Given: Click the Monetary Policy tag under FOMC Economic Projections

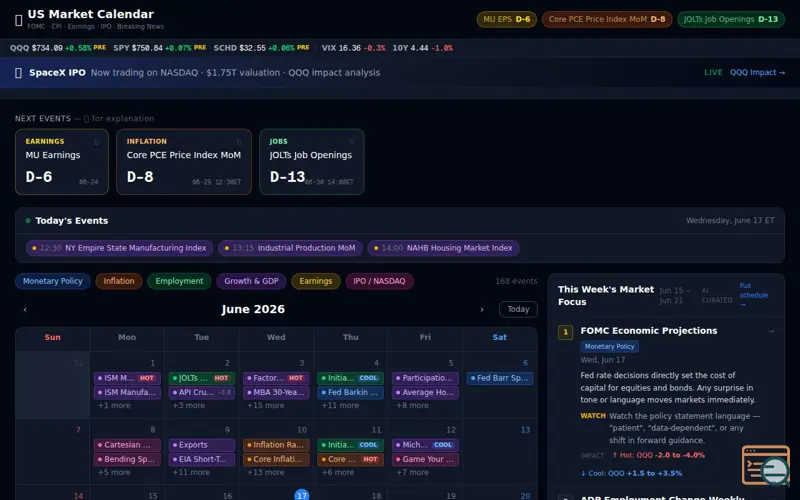Looking at the screenshot, I should tap(609, 346).
